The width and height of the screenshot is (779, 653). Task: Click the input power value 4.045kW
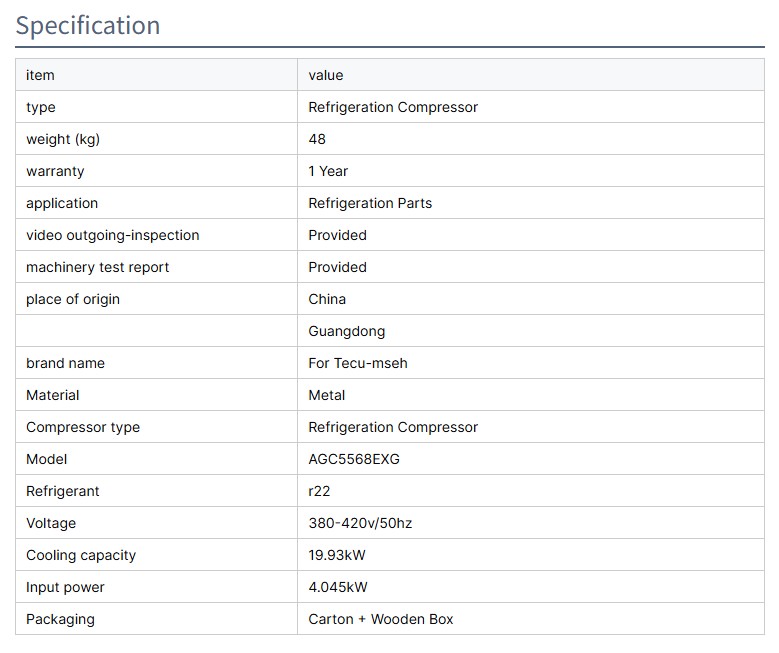338,587
